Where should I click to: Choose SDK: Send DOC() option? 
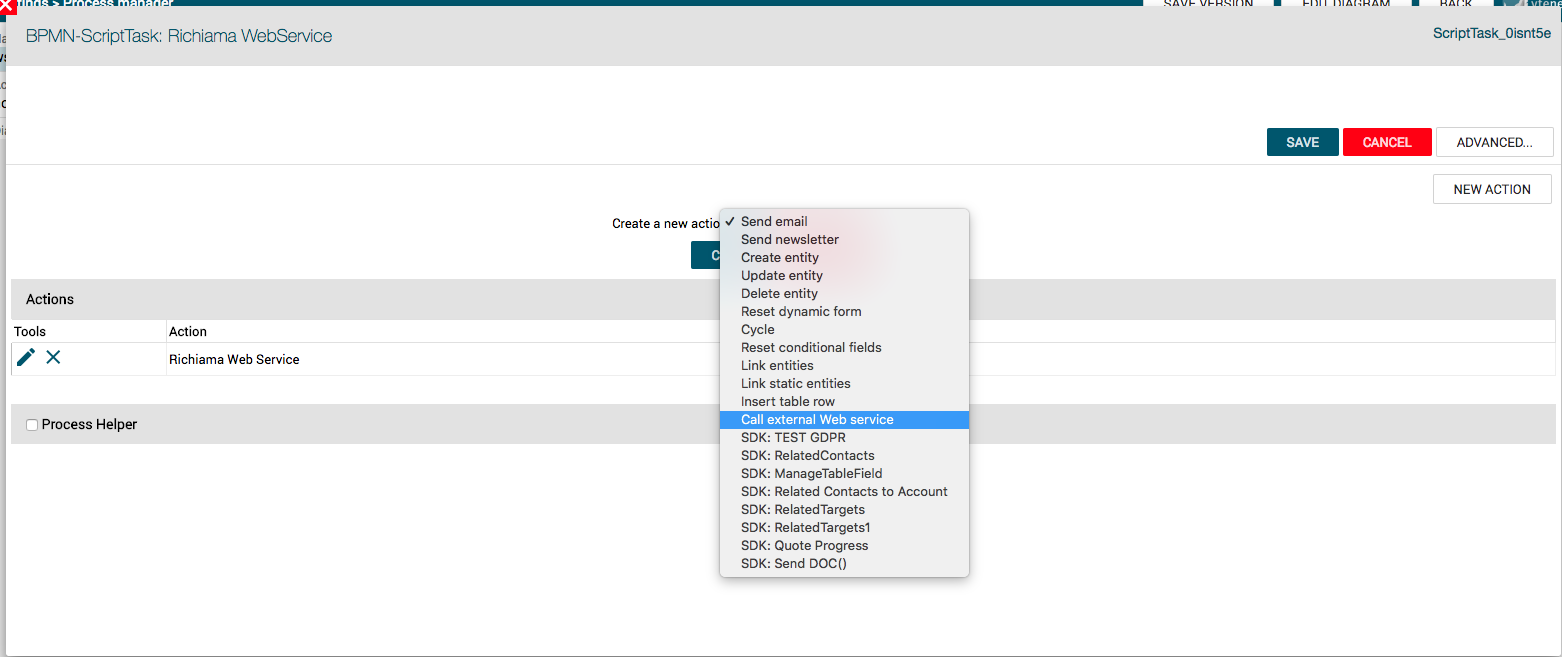pos(844,564)
